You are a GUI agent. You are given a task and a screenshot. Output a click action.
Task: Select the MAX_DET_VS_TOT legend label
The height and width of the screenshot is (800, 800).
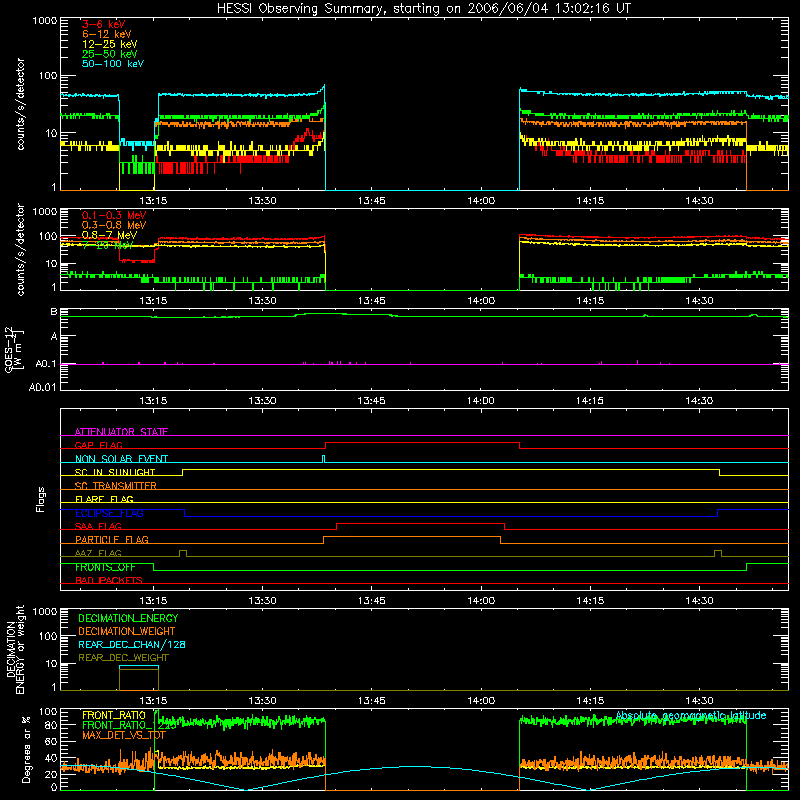(123, 735)
